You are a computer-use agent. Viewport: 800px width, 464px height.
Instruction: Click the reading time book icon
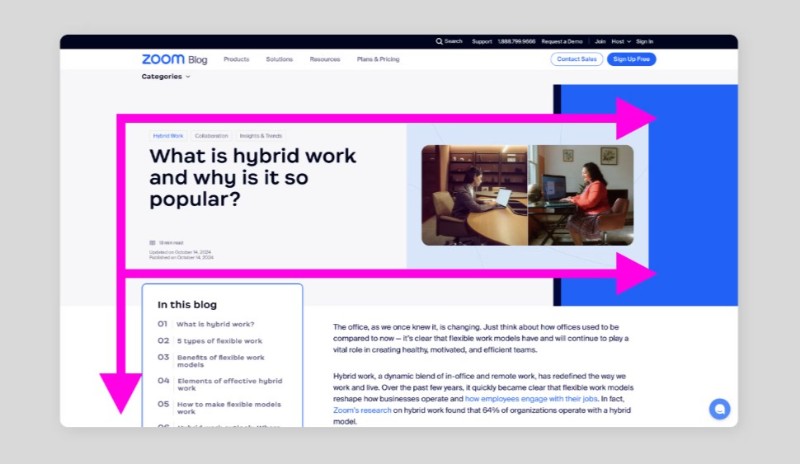click(x=153, y=242)
